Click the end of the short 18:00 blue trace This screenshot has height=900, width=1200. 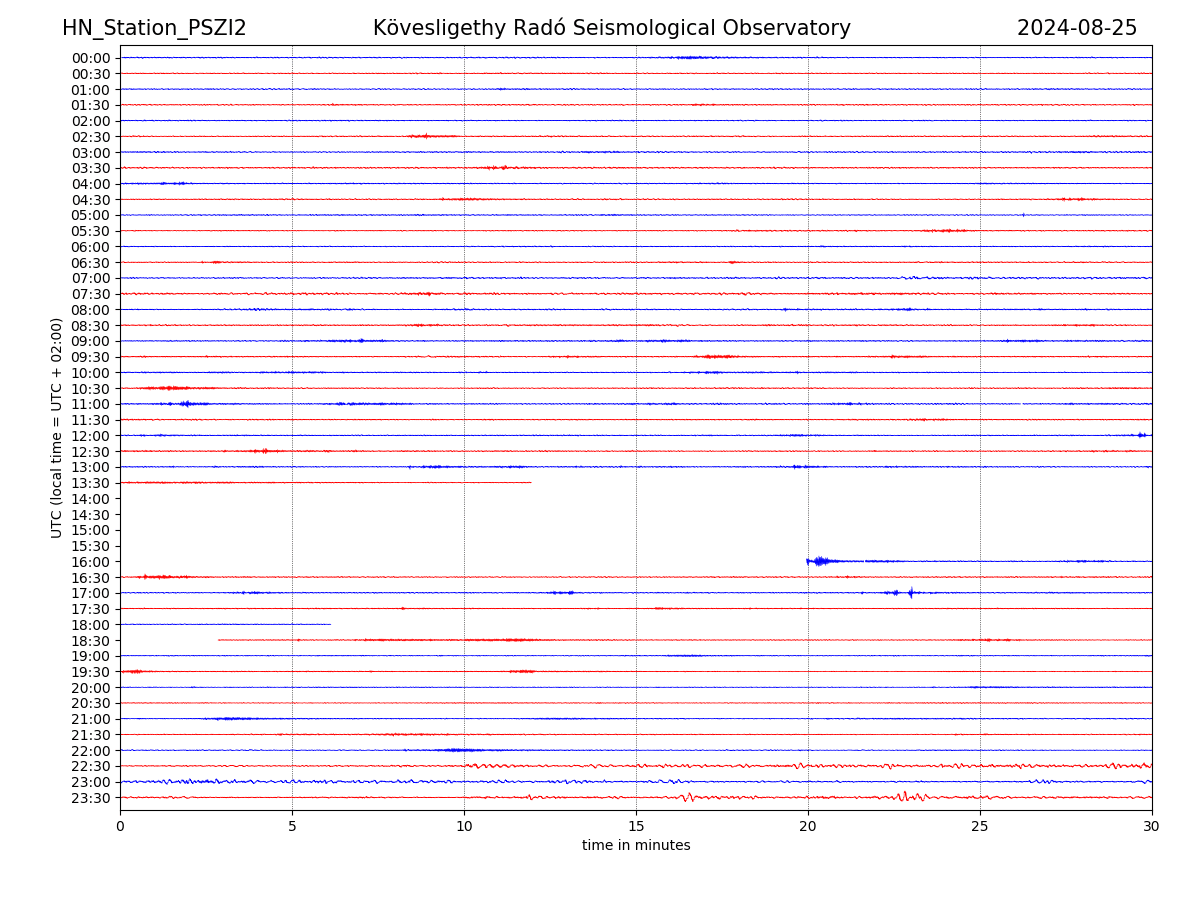329,624
